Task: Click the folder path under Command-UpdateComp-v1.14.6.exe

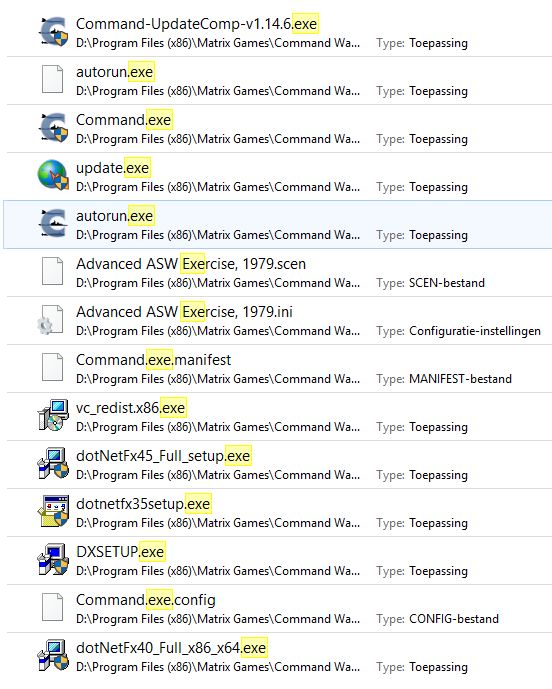Action: (218, 43)
